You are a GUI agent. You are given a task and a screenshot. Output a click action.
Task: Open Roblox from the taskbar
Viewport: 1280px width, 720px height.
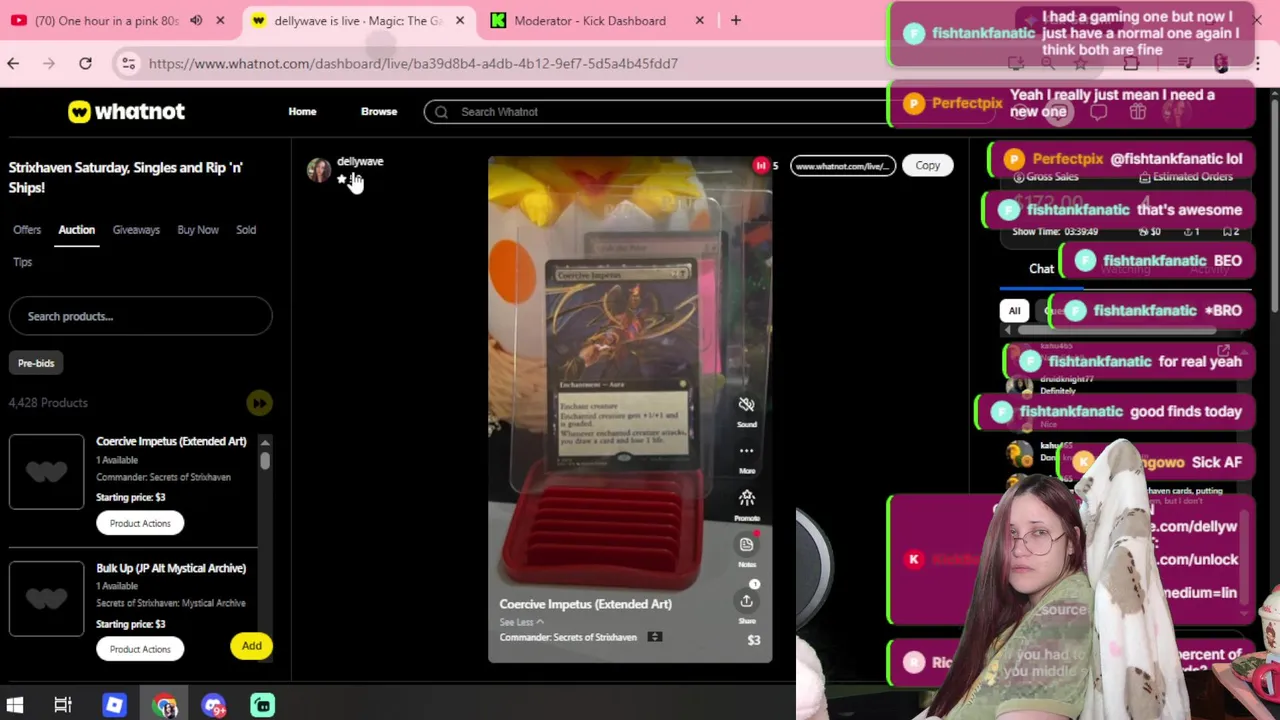(114, 705)
